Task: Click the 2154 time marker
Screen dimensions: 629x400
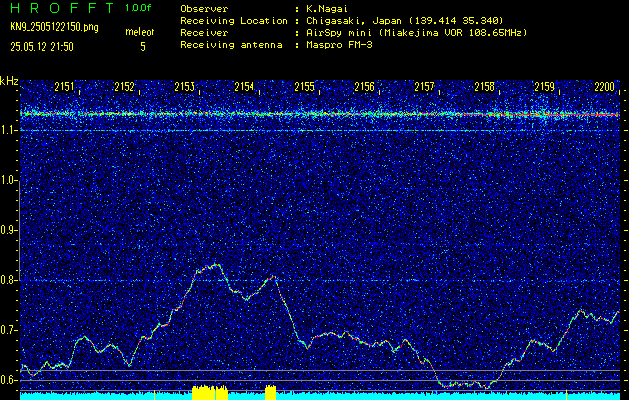Action: [244, 87]
